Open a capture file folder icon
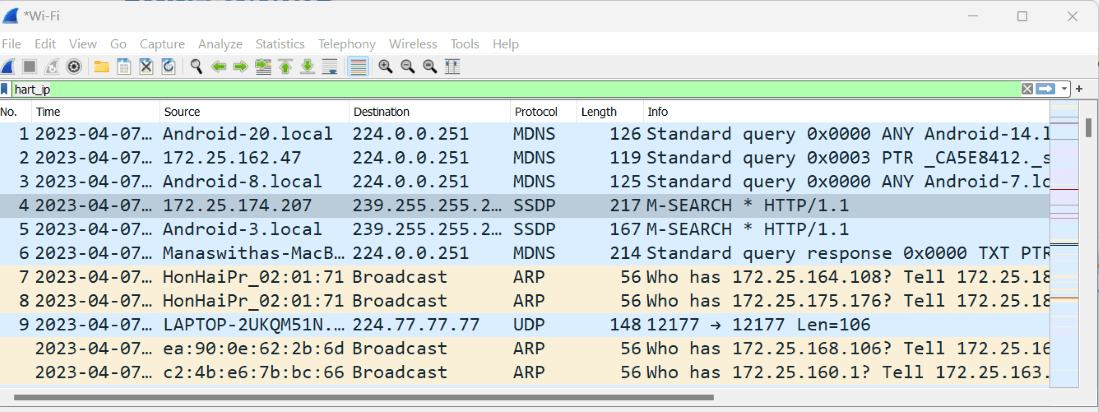Screen dimensions: 1099x412 pyautogui.click(x=101, y=67)
